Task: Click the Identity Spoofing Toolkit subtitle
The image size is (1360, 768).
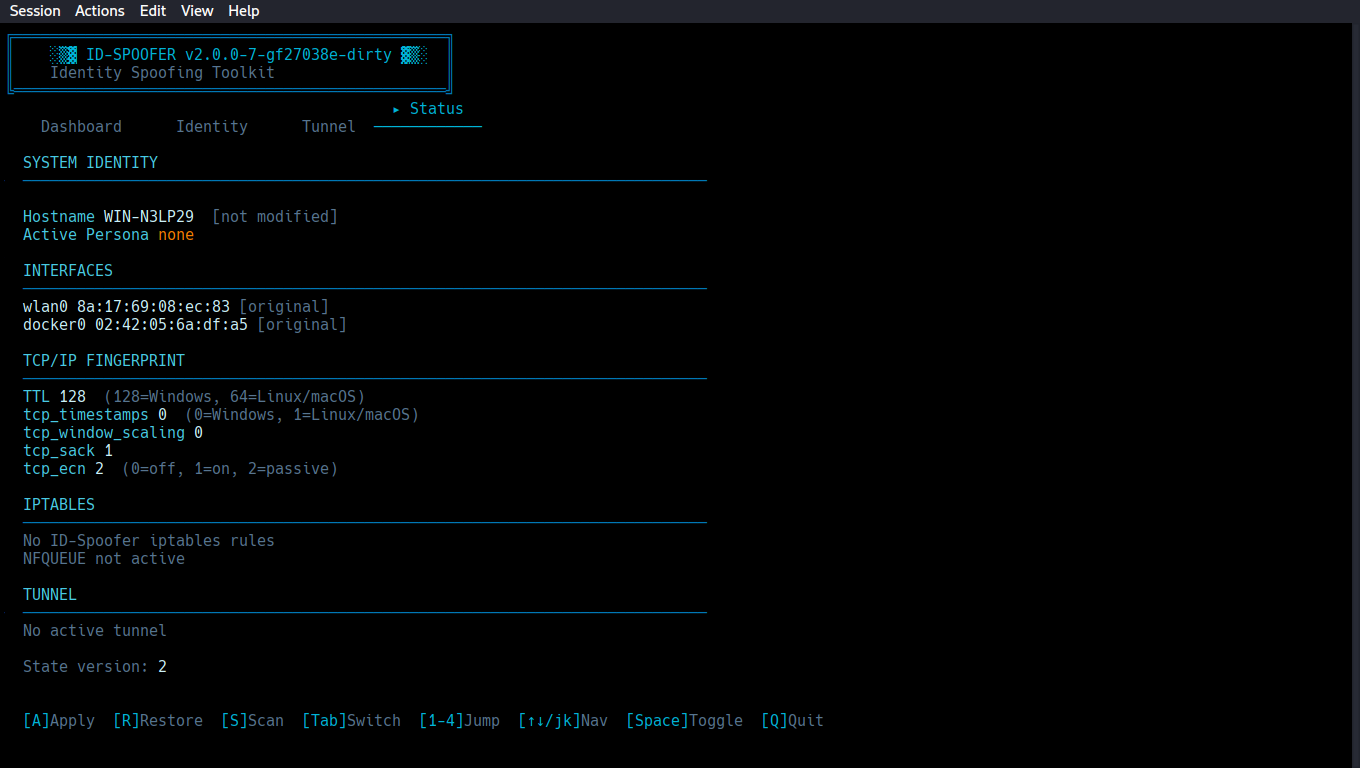Action: point(162,73)
